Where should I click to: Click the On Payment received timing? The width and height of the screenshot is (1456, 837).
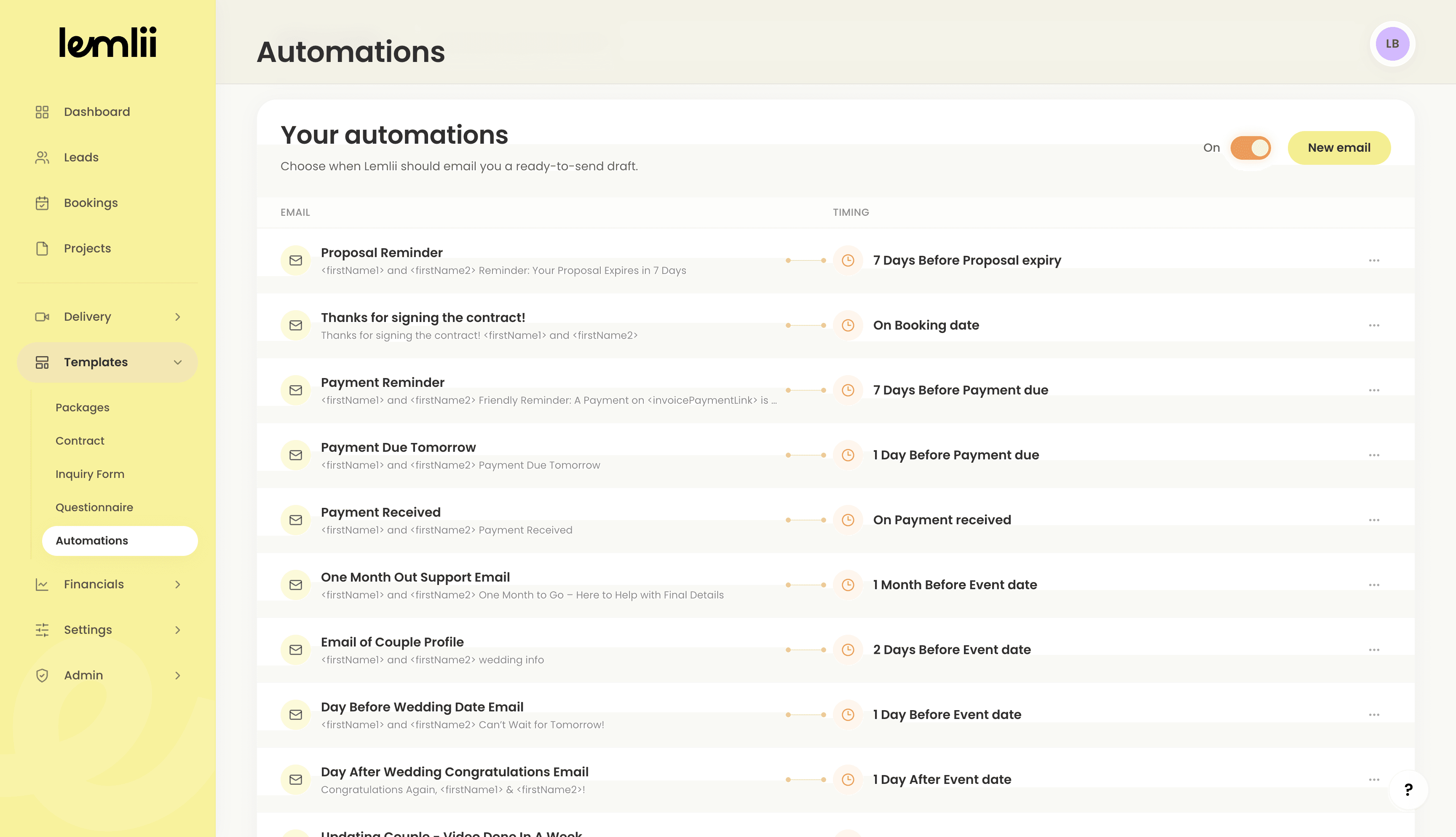[x=942, y=520]
